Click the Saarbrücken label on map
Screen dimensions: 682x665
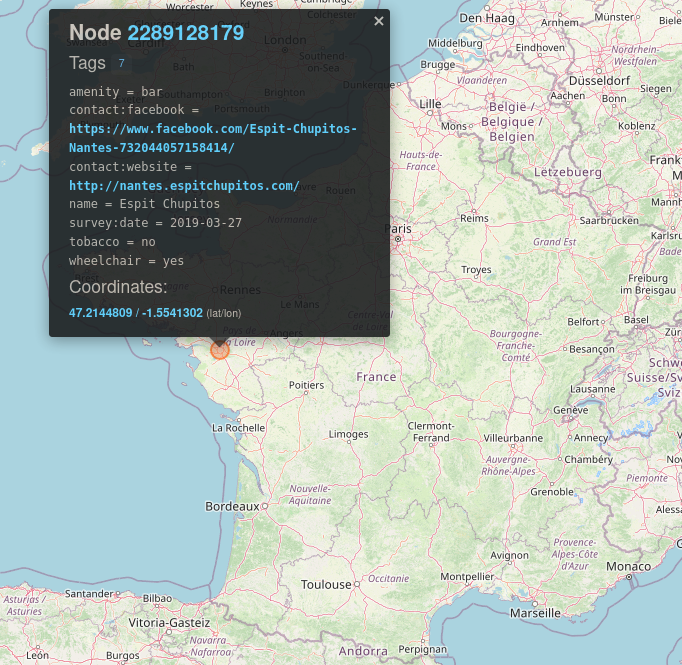pos(609,221)
